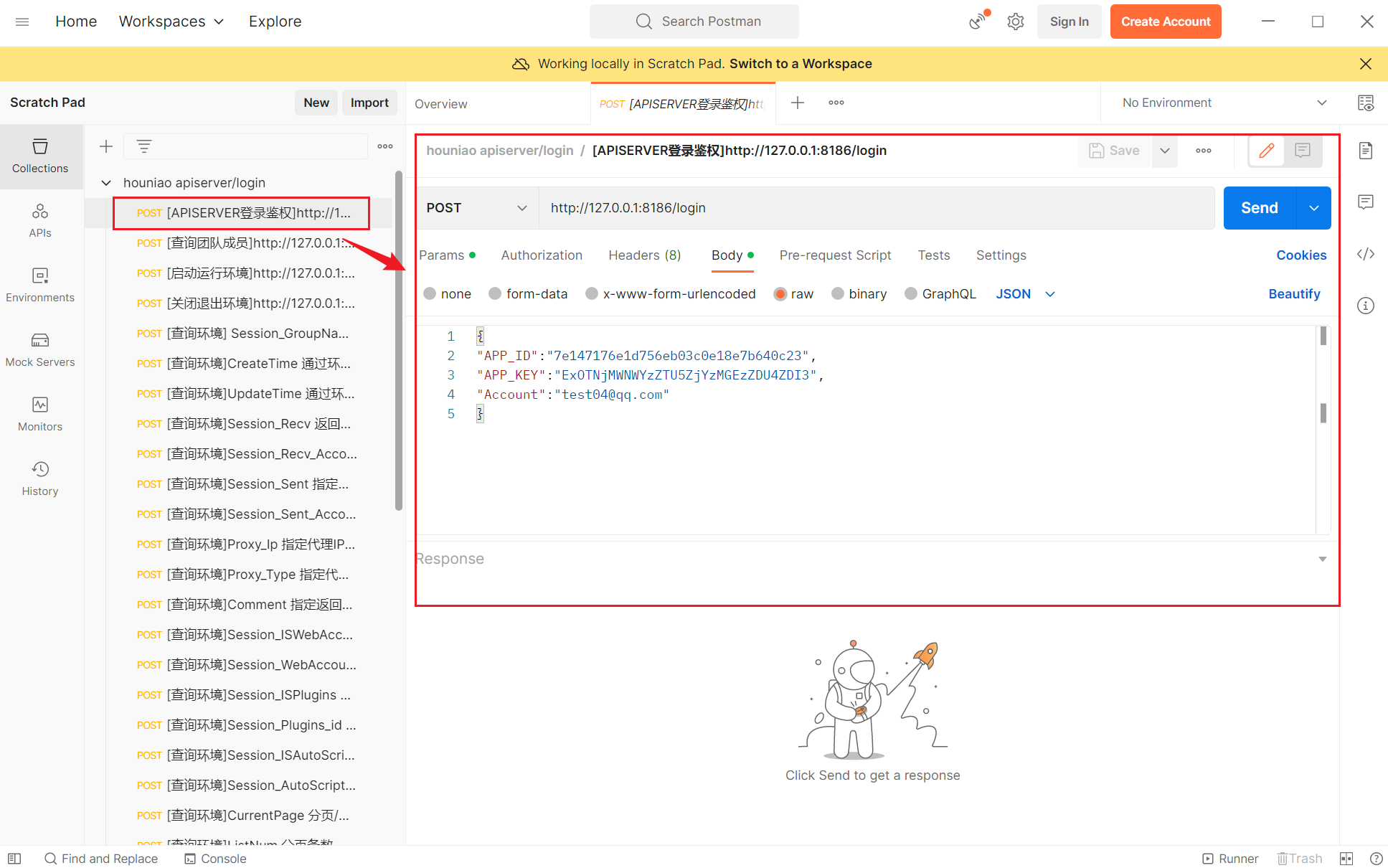
Task: Expand the Response panel arrow
Action: [1322, 559]
